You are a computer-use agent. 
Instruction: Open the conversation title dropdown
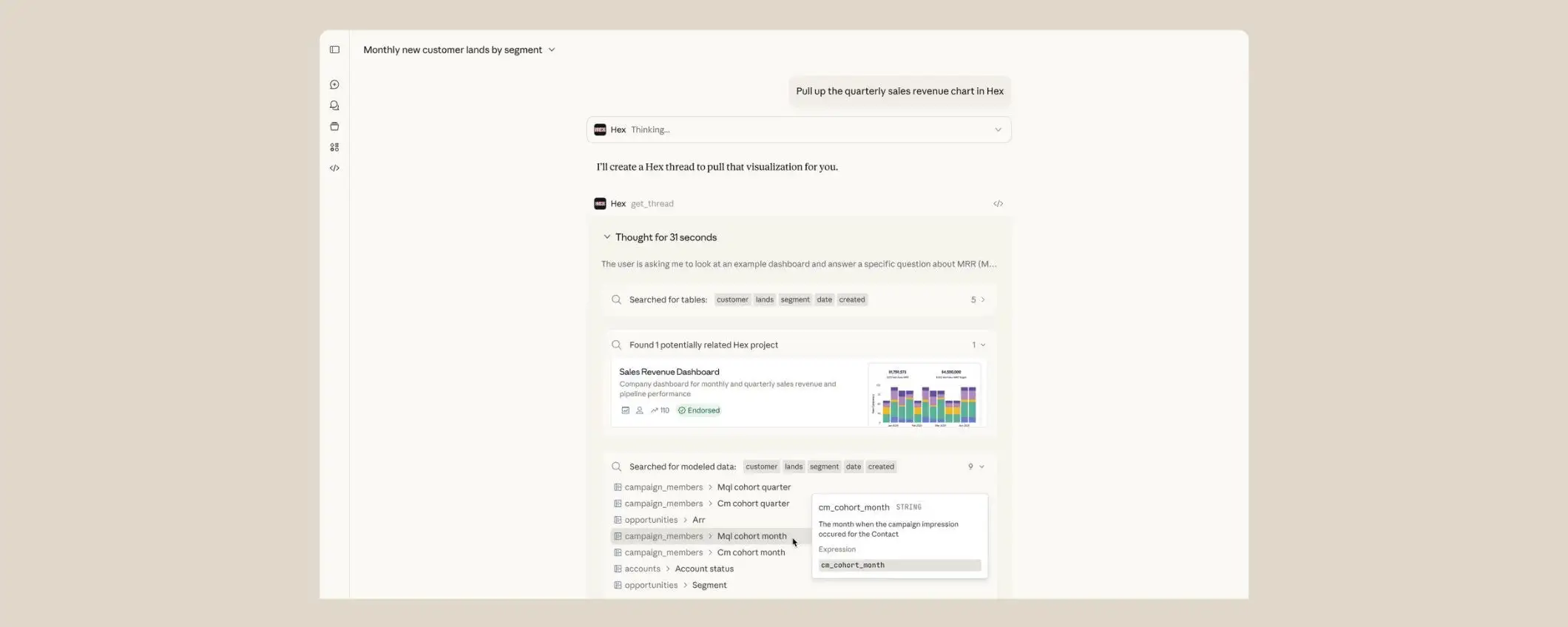(x=551, y=50)
